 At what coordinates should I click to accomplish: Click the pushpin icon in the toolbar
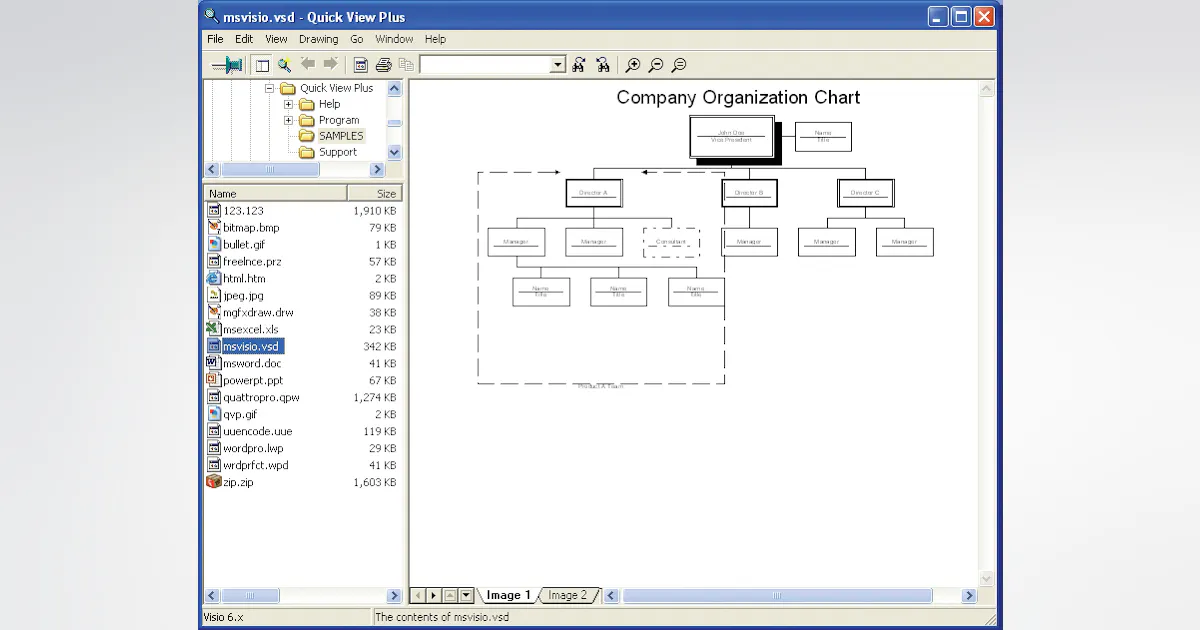click(227, 65)
